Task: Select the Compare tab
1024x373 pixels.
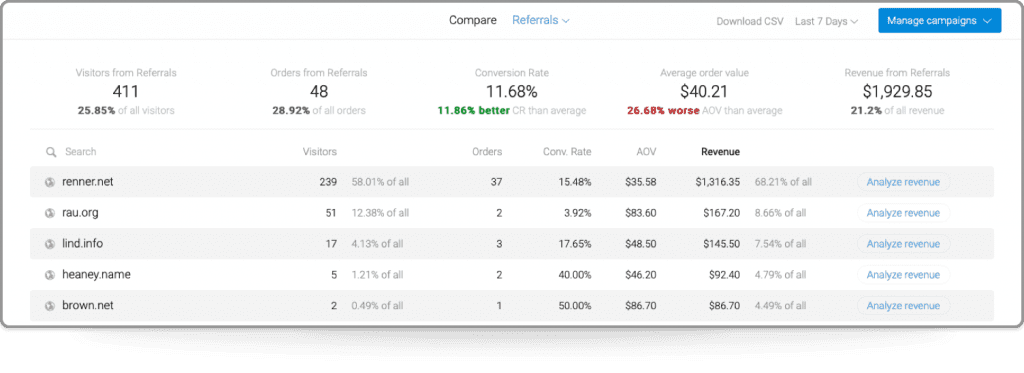Action: 473,20
